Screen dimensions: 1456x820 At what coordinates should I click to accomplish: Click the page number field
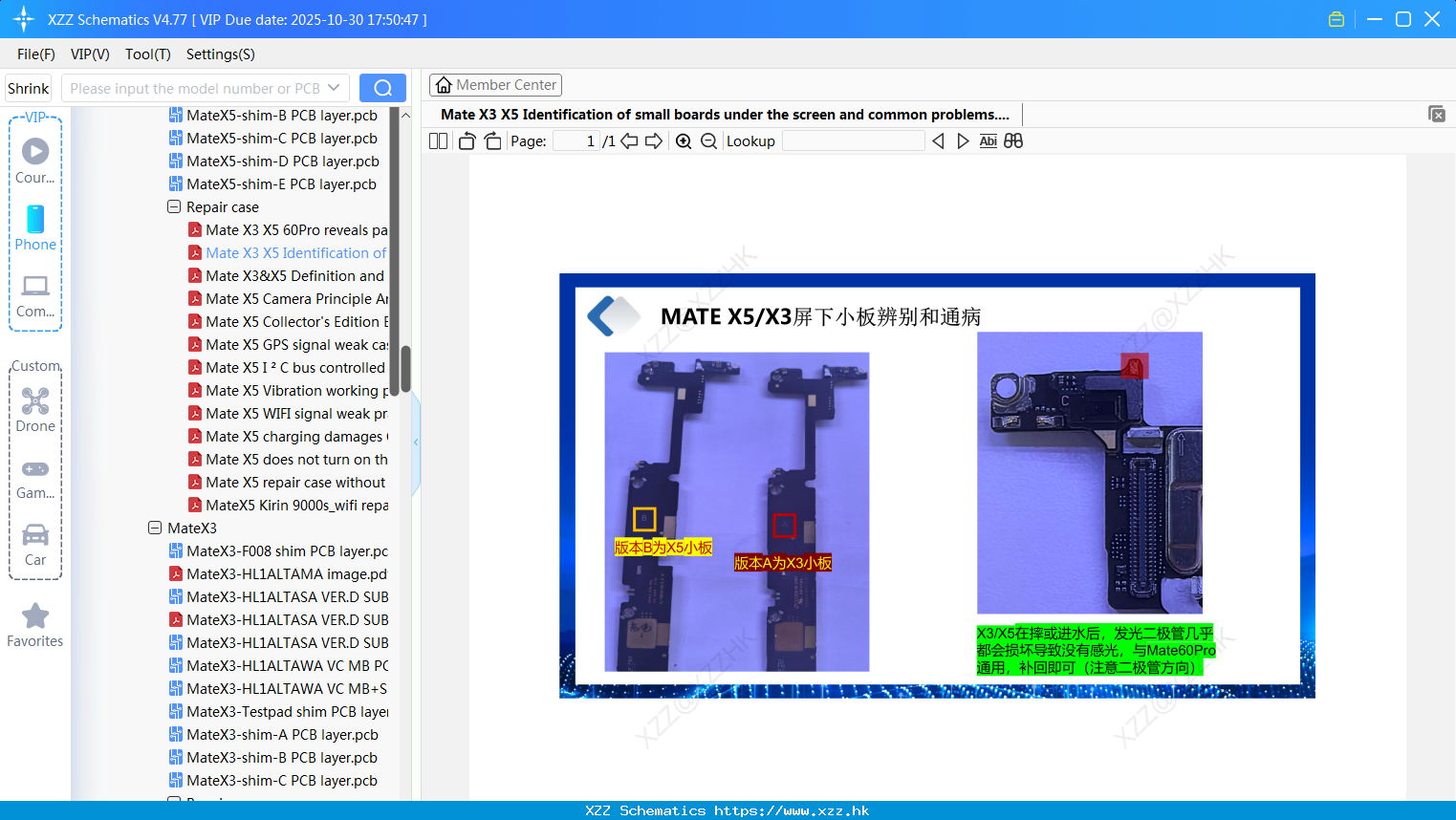[x=576, y=141]
